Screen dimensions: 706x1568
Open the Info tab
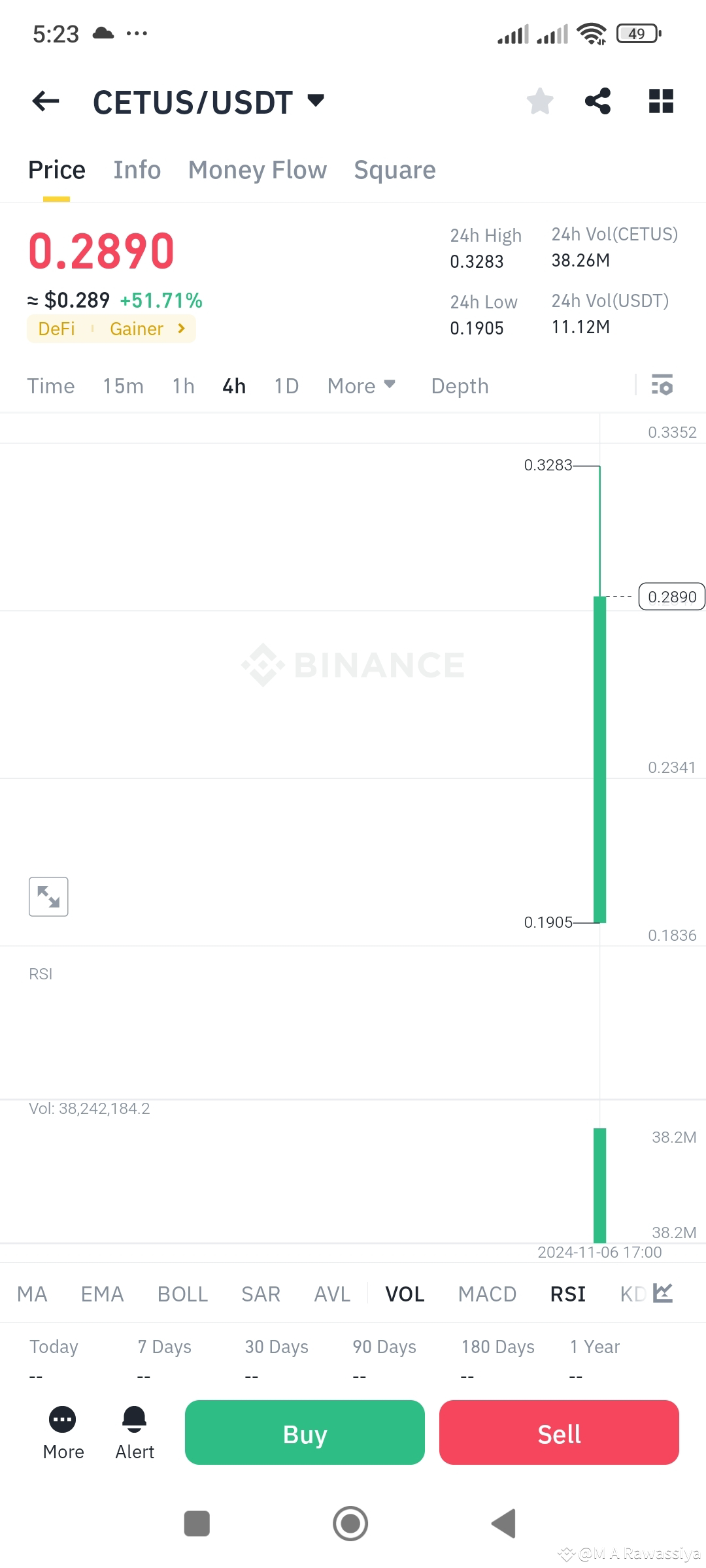(x=137, y=170)
